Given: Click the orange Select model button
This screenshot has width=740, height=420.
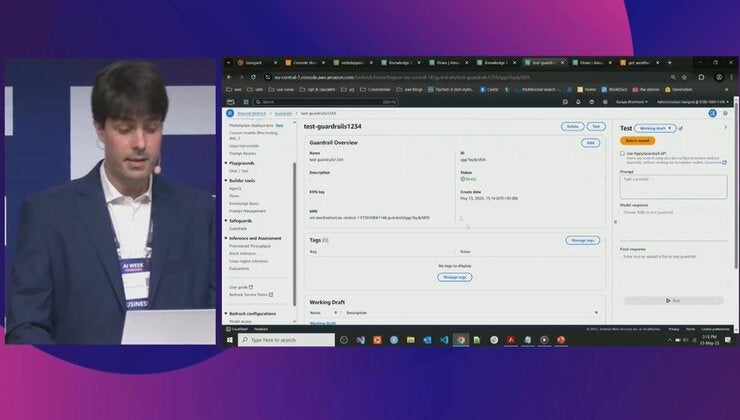Looking at the screenshot, I should coord(637,141).
